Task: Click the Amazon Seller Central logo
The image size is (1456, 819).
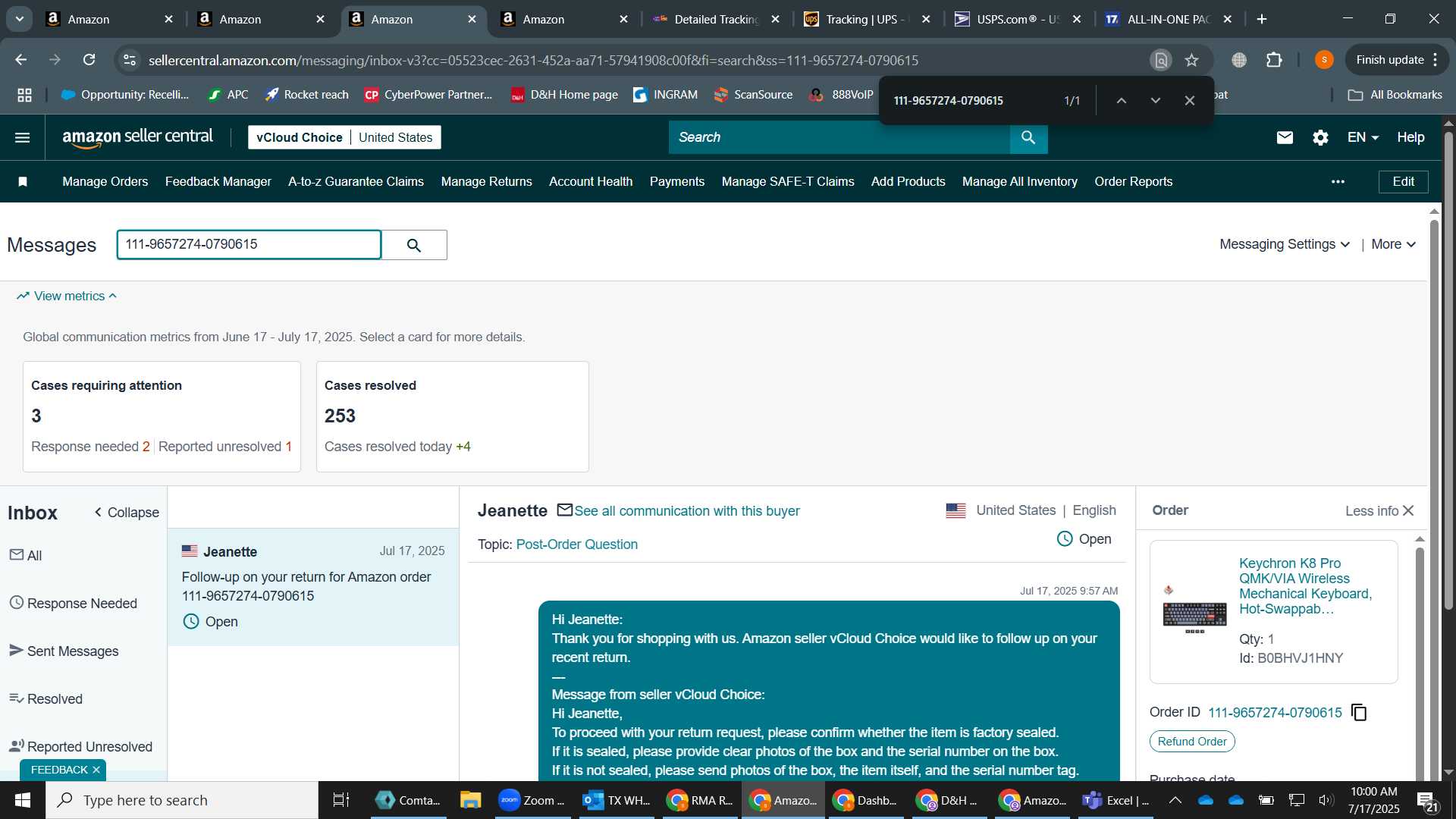Action: click(137, 137)
